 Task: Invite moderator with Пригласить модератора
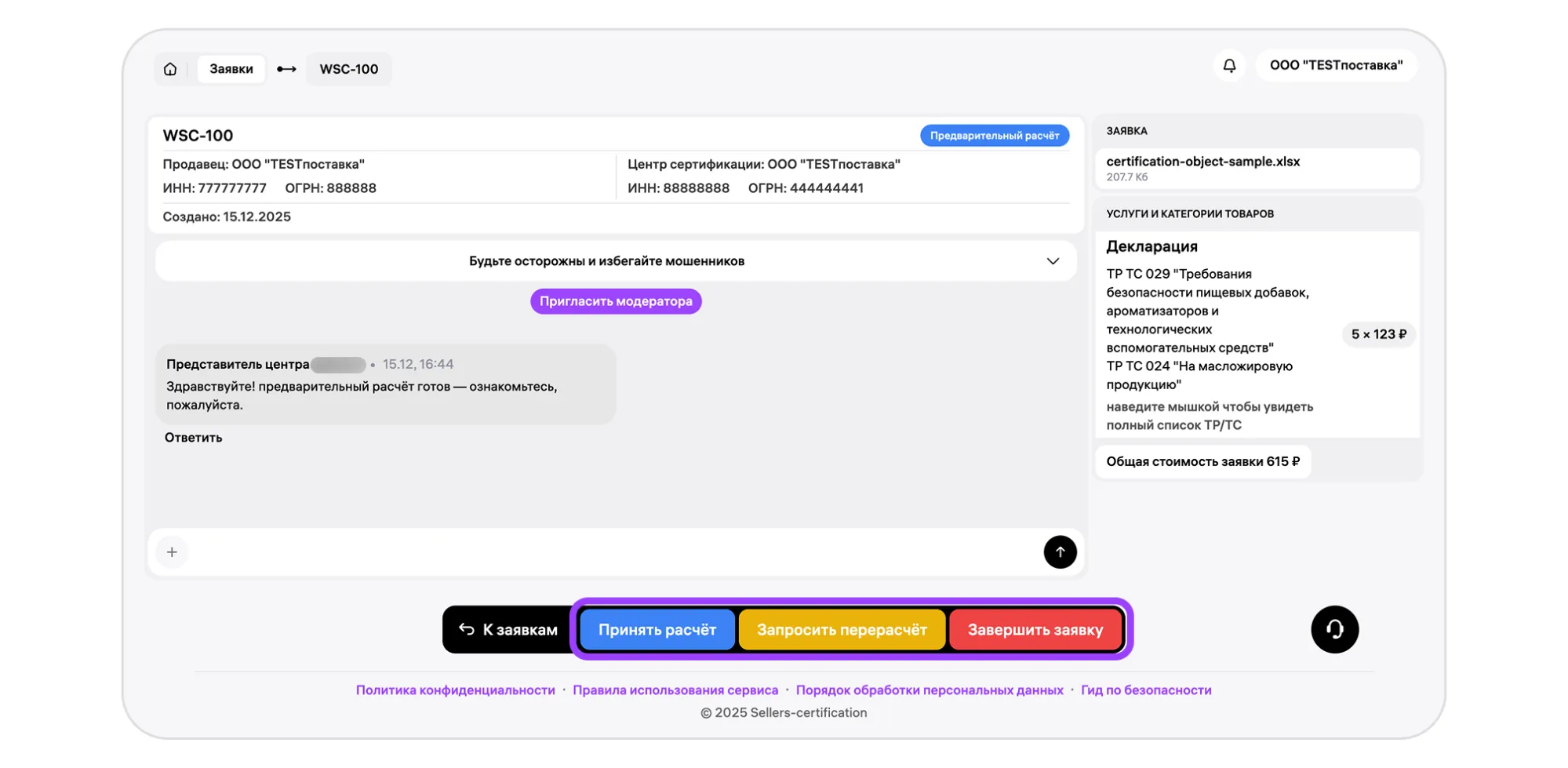pyautogui.click(x=616, y=301)
